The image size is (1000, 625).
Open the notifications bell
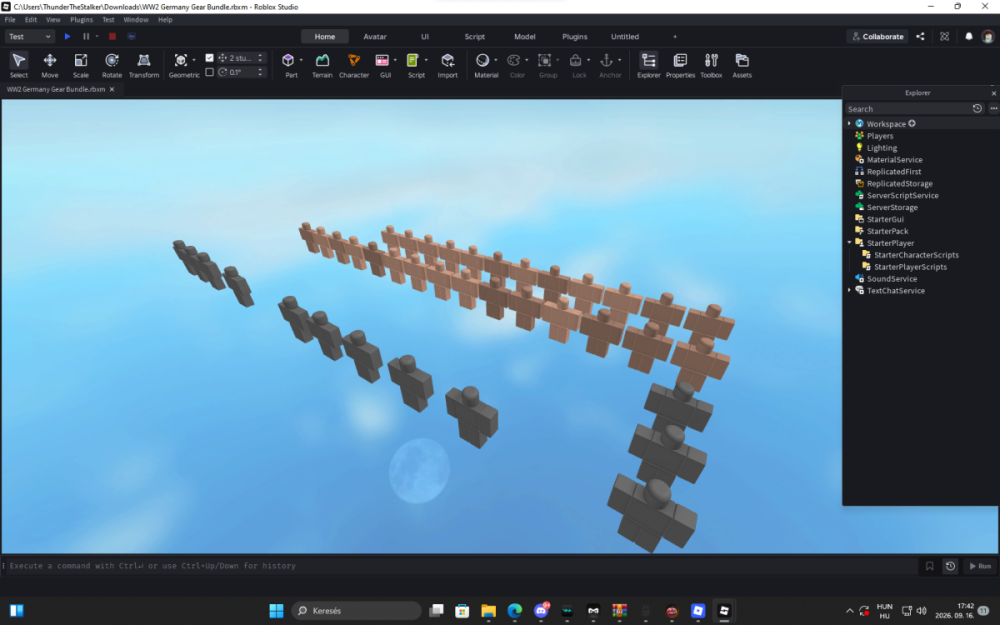[969, 36]
